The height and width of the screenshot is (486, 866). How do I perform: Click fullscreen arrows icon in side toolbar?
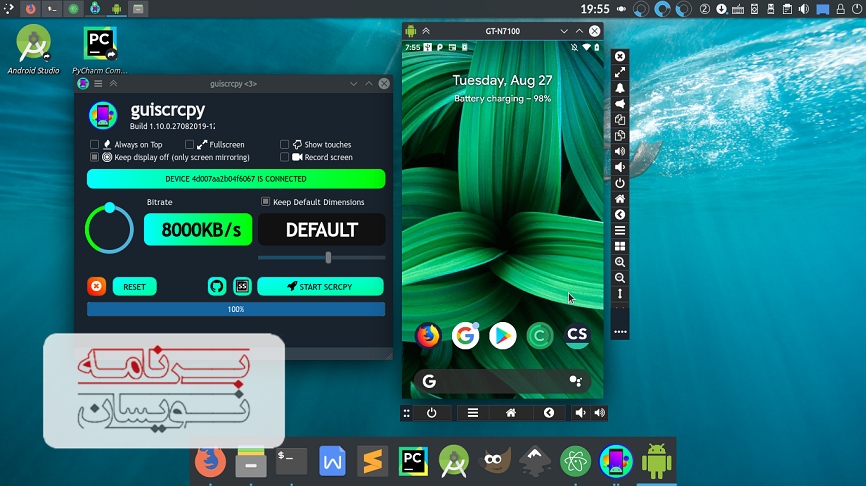point(620,72)
